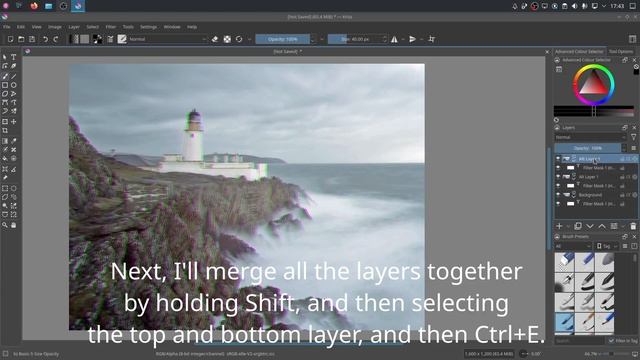Screen dimensions: 640x360
Task: Select the Text tool in the toolbox
Action: click(x=13, y=57)
